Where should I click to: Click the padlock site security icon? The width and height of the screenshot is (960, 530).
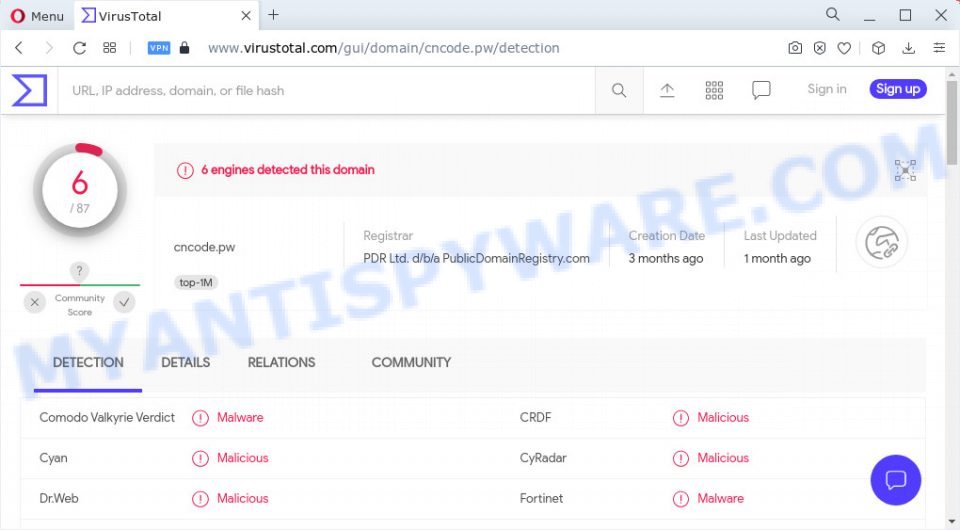[184, 48]
